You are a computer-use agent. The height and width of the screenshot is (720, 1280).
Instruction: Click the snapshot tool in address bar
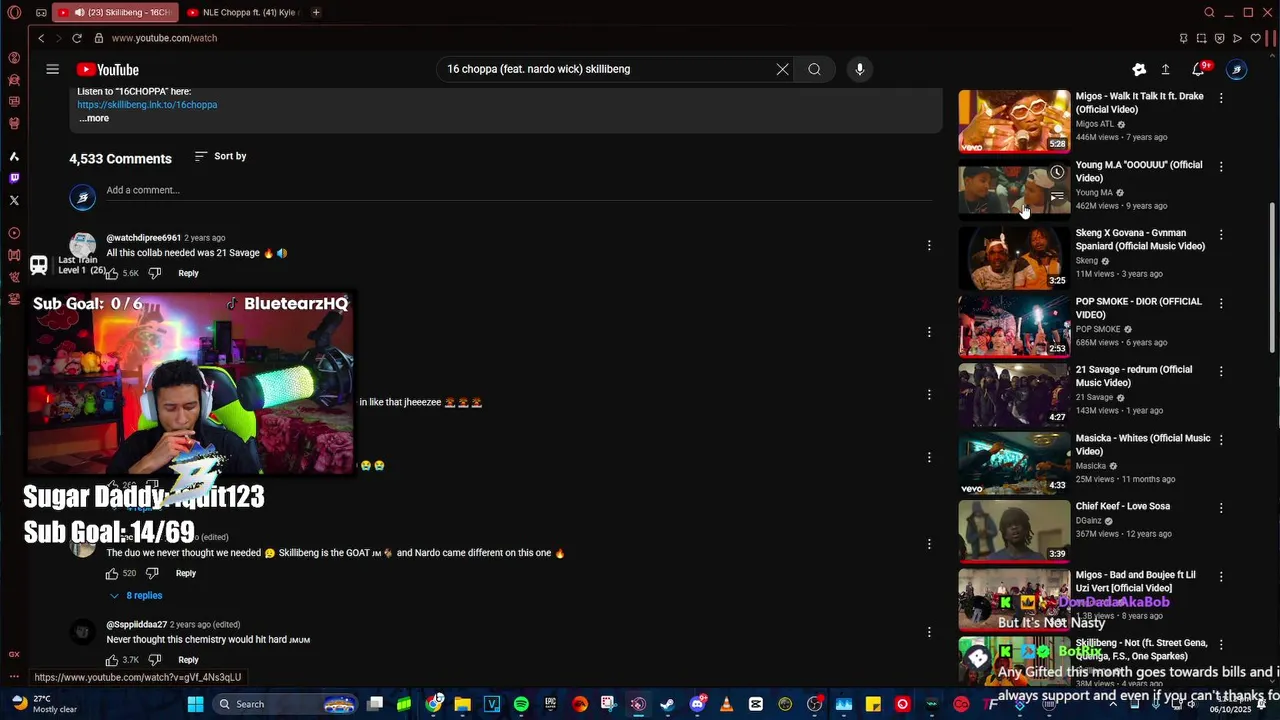coord(1201,38)
